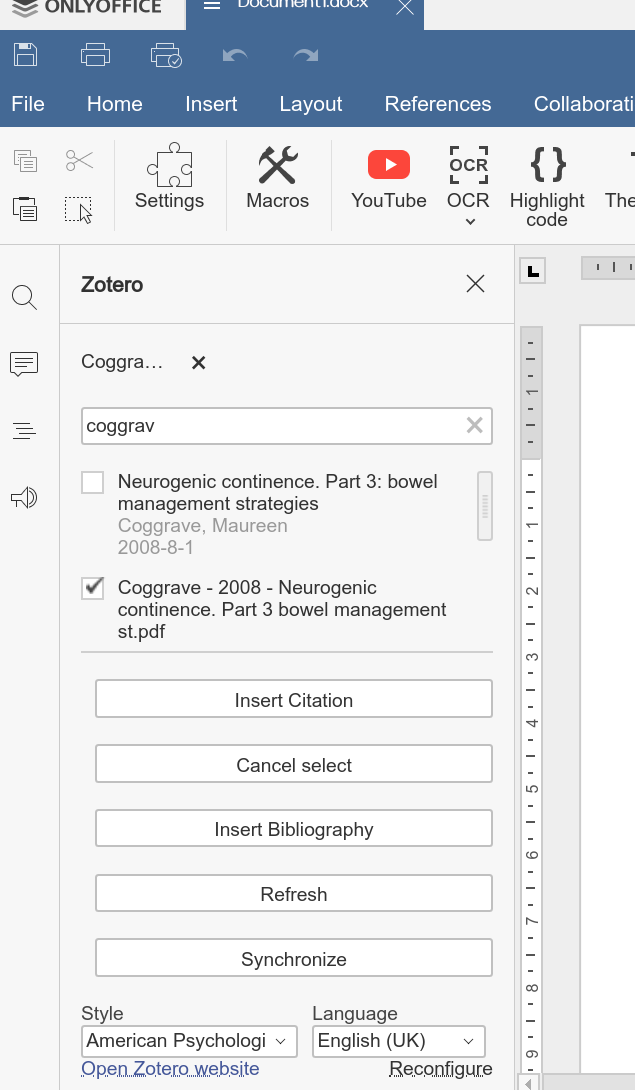Click the Coggrave, Maureen author text
The image size is (635, 1090).
tap(202, 526)
